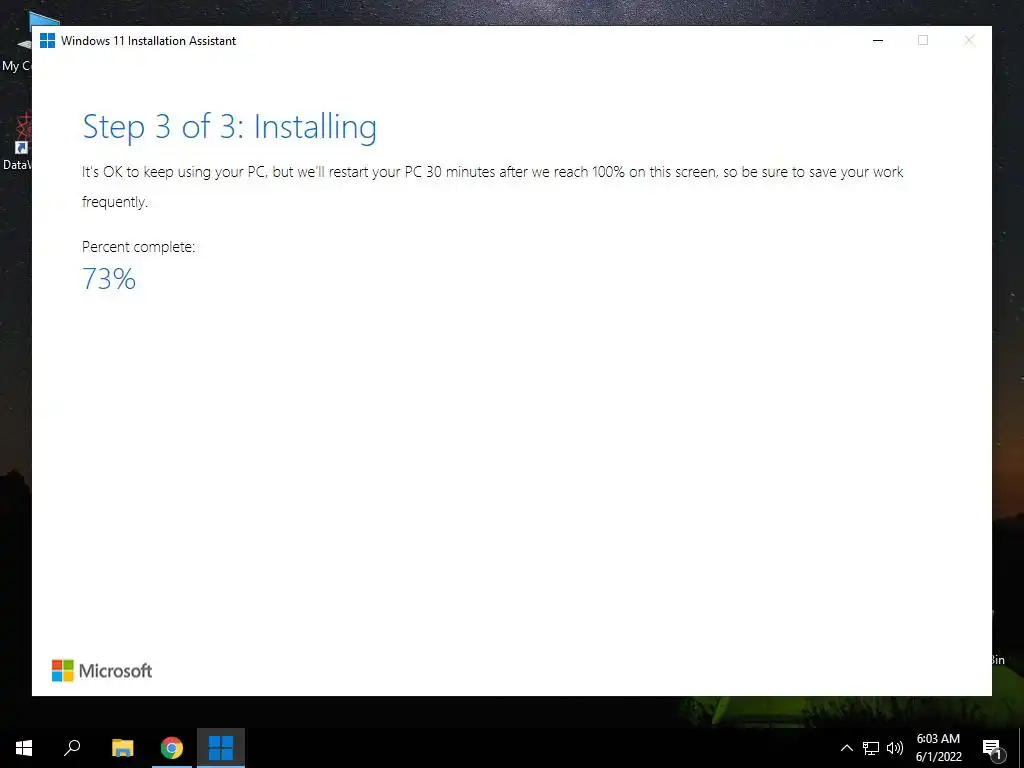Click the Microsoft logo at bottom left
The image size is (1024, 768).
coord(102,671)
